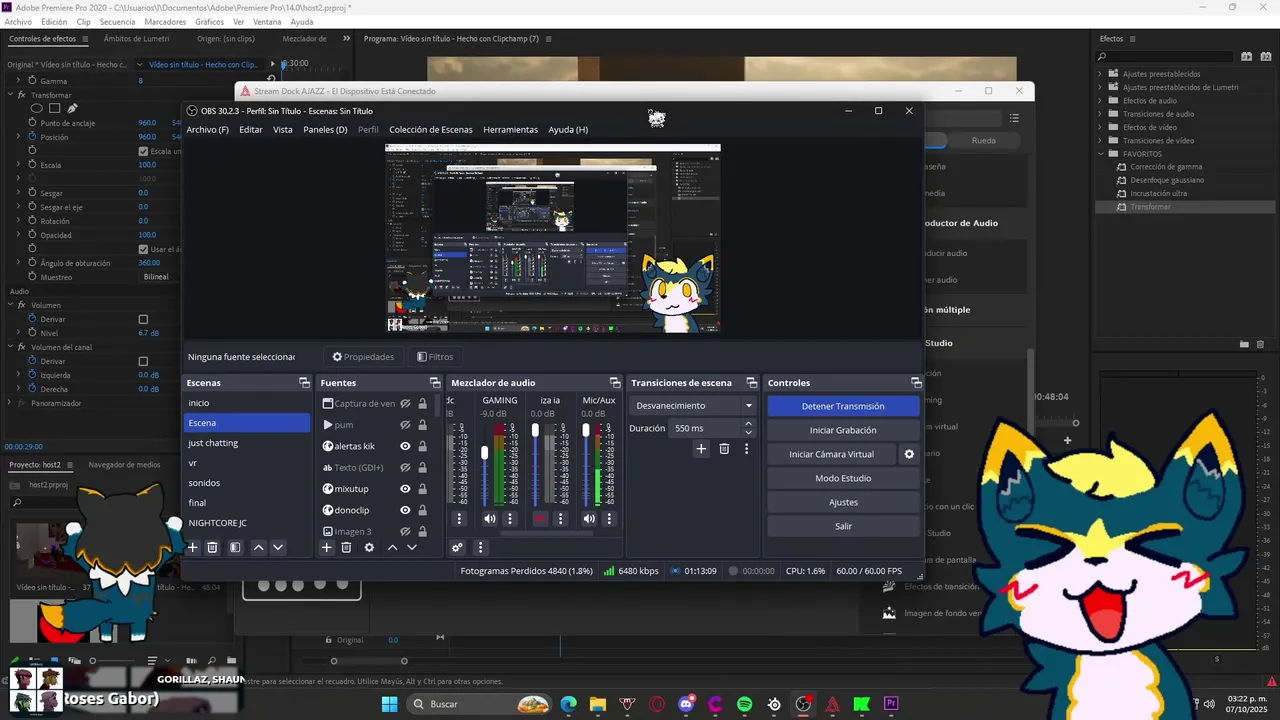Open the Desvanecimiento transition dropdown
Screen dimensions: 1280x720
pos(694,406)
